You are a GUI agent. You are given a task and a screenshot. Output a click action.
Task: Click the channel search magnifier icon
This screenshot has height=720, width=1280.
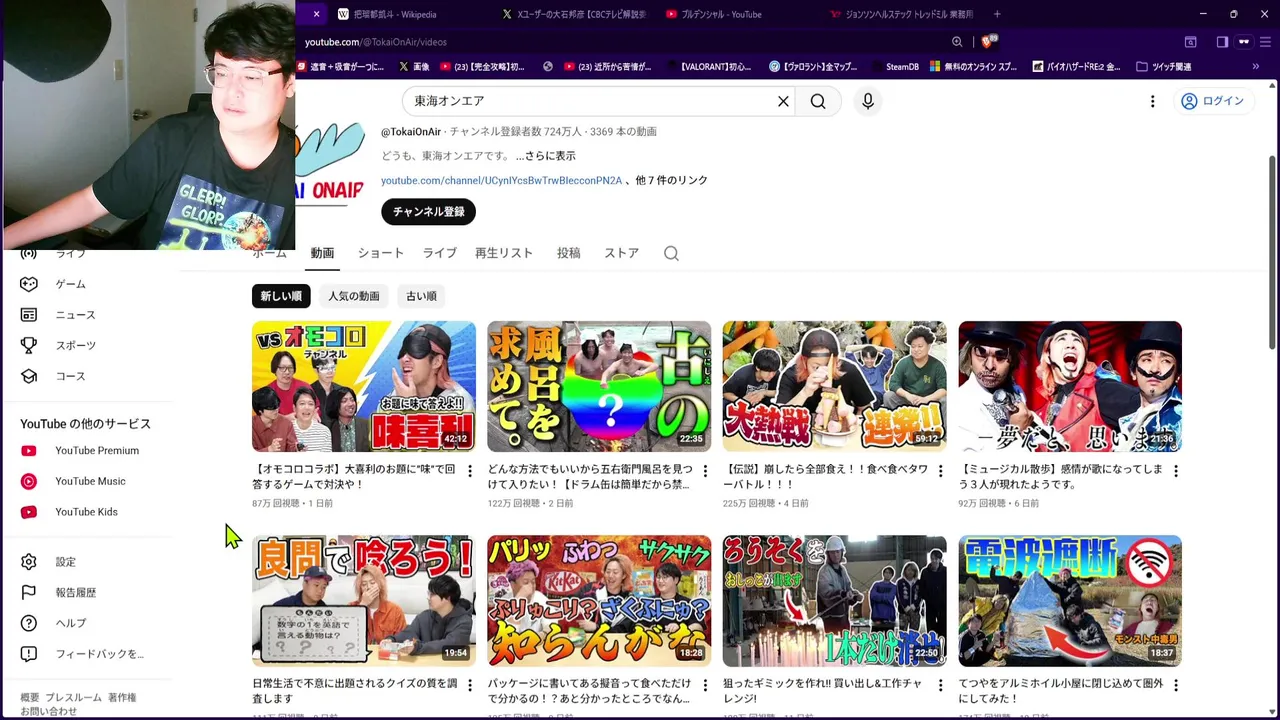(x=671, y=253)
